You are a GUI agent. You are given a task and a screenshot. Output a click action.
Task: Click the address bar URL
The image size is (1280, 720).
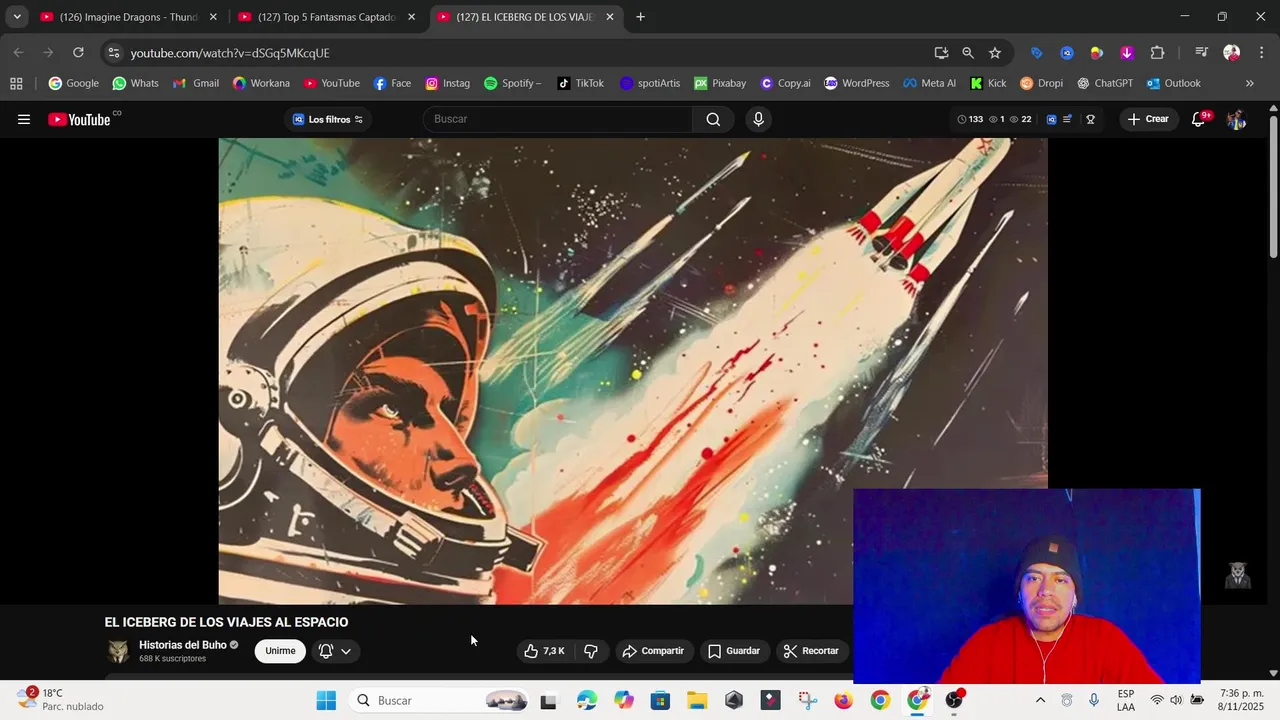(x=230, y=53)
